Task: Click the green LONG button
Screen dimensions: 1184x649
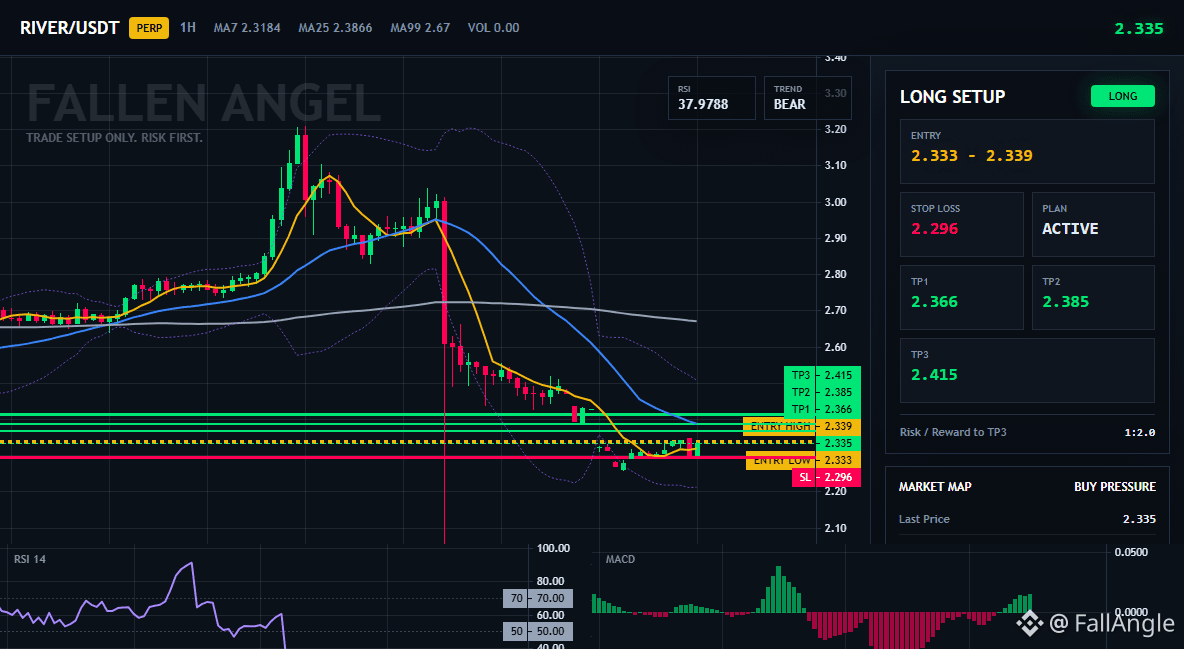Action: point(1123,96)
